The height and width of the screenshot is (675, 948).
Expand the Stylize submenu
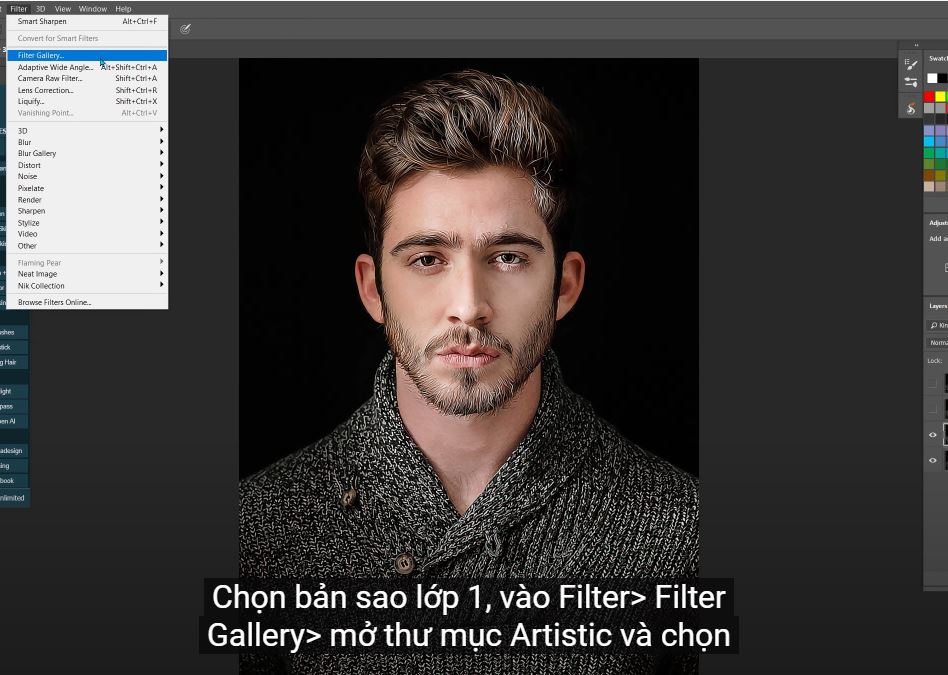coord(87,223)
